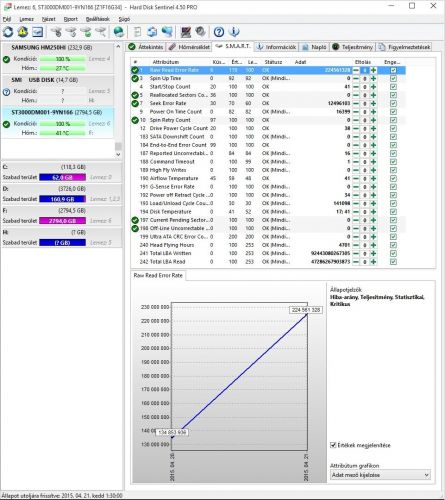Click the globe toolbar icon
This screenshot has height=500, width=445.
119,32
